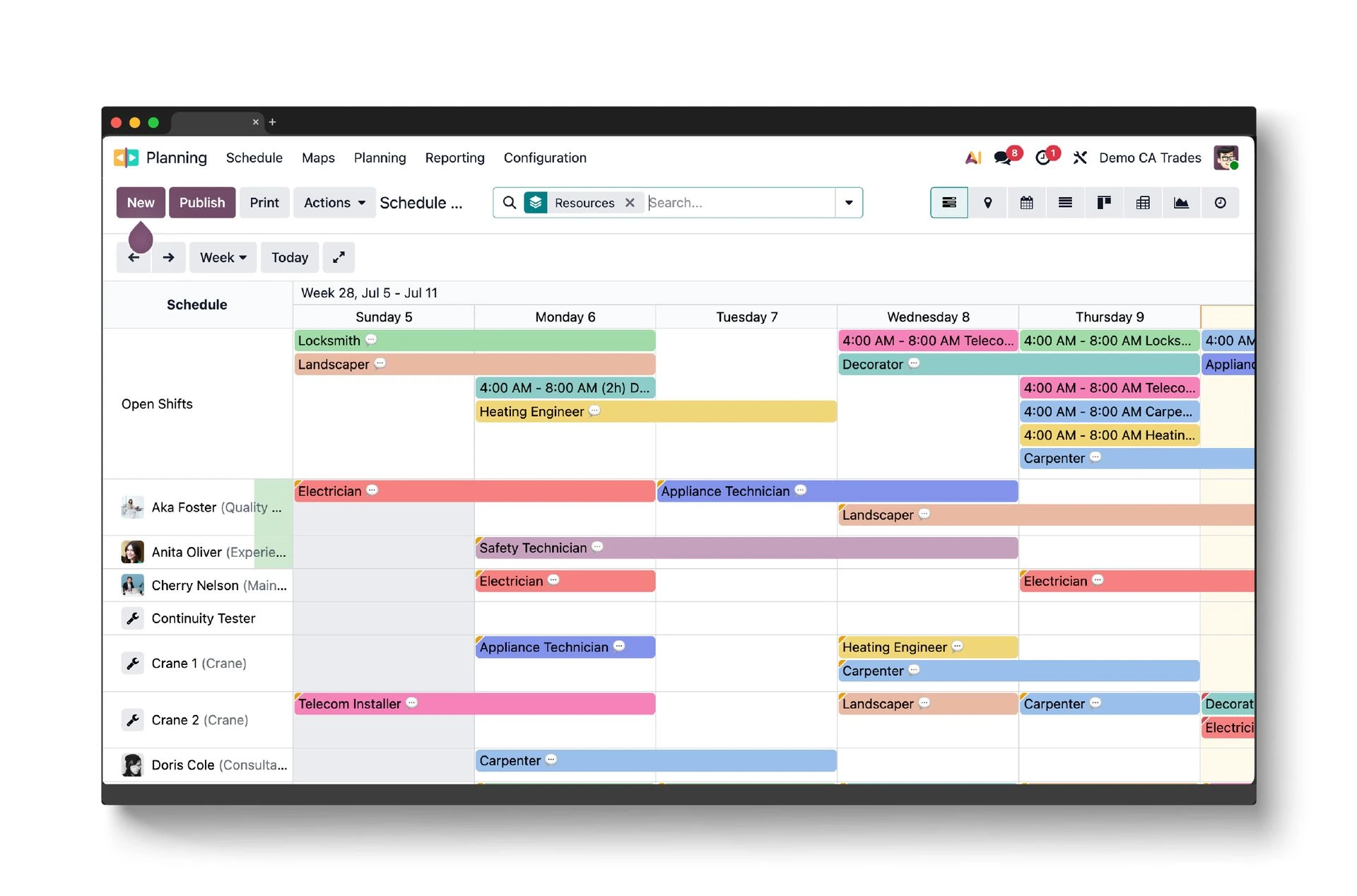
Task: Open the Heating Engineer open shift pill
Action: tap(656, 411)
